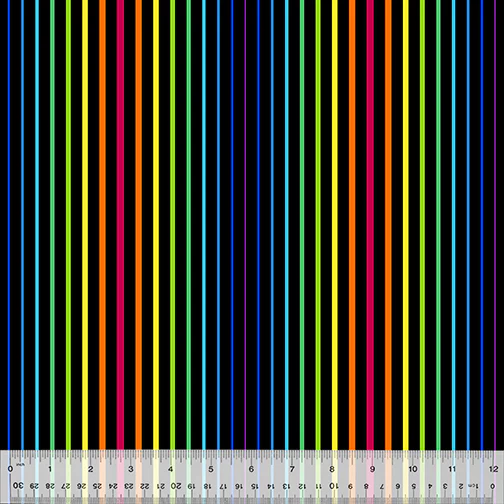Click the inch number 5 on the ruler
Image resolution: width=504 pixels, height=504 pixels.
coord(211,469)
